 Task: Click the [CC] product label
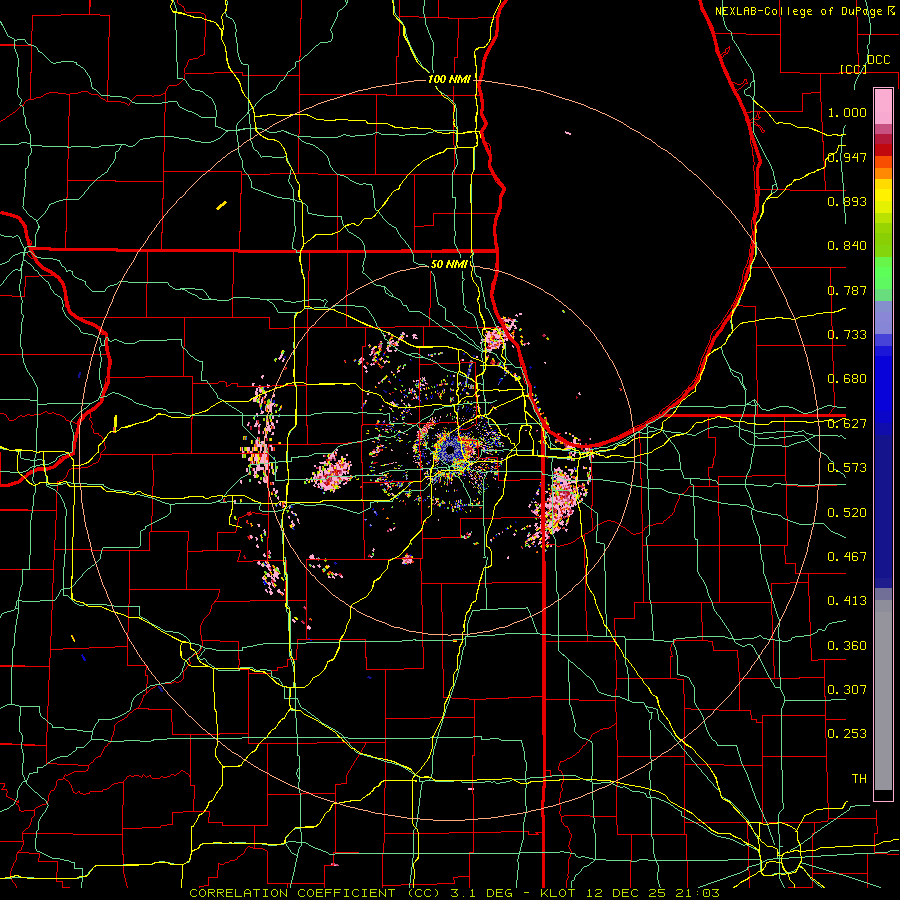(853, 69)
